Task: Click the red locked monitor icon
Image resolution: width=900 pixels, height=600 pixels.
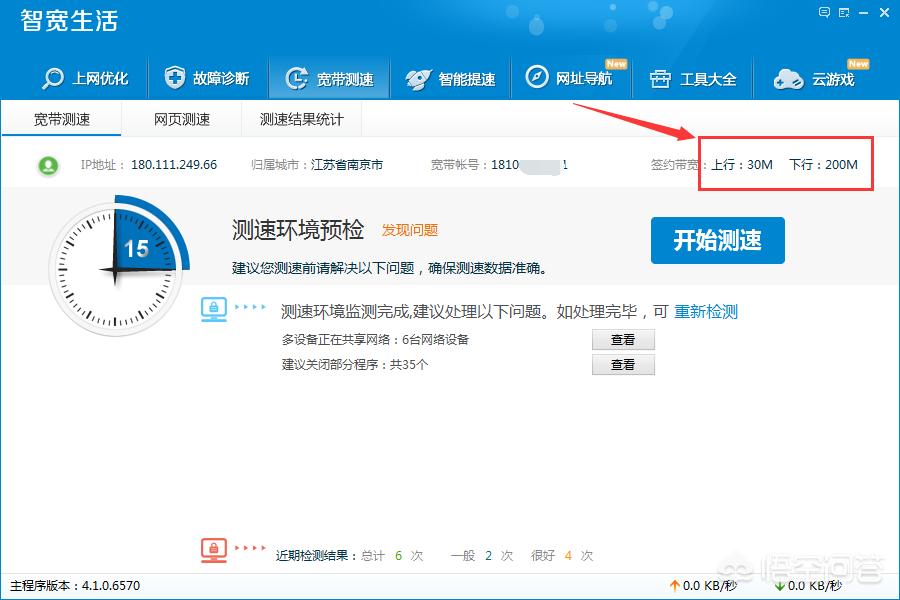Action: (x=214, y=550)
